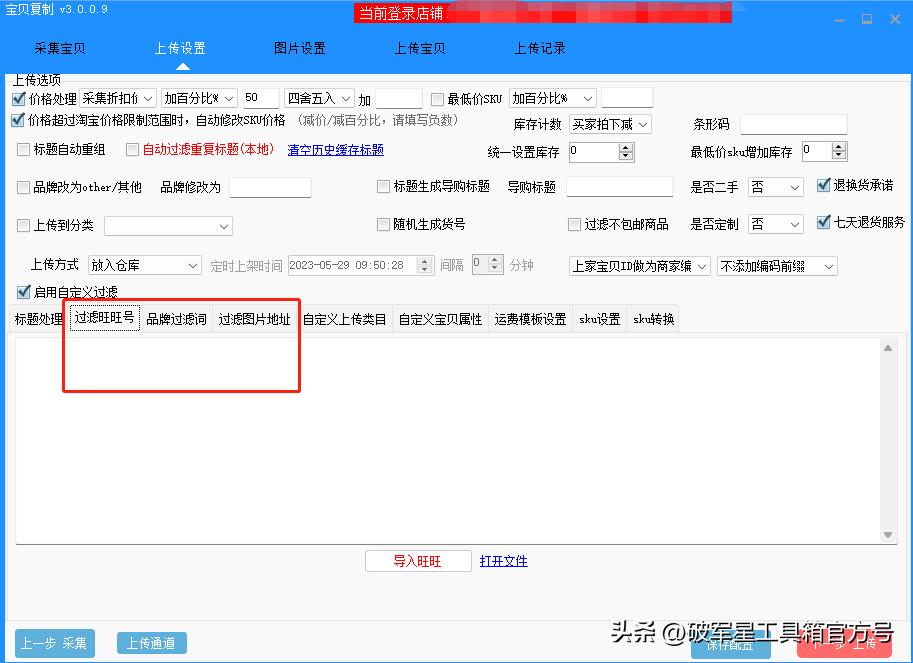Select the 标题处理 tab
Viewport: 913px width, 663px height.
point(37,319)
